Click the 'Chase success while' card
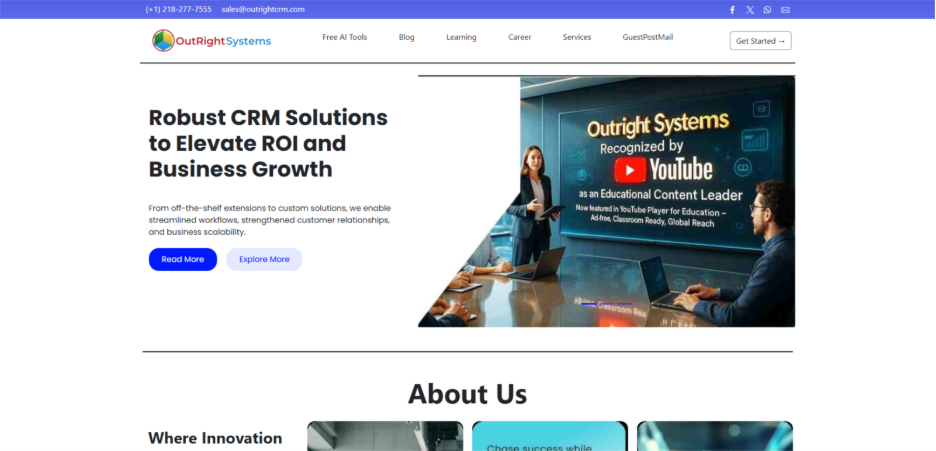This screenshot has width=936, height=451. coord(549,437)
